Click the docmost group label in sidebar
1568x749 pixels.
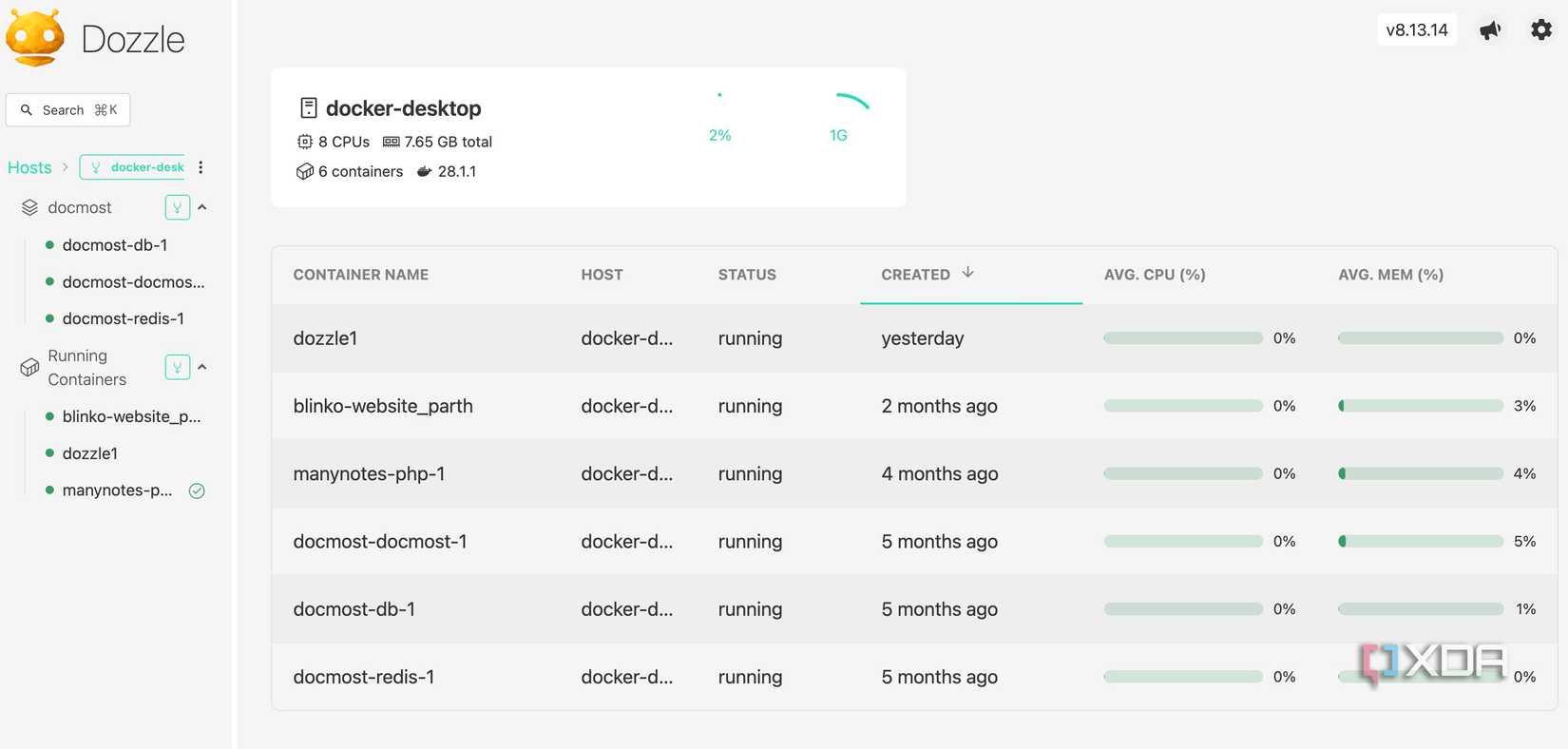point(80,207)
